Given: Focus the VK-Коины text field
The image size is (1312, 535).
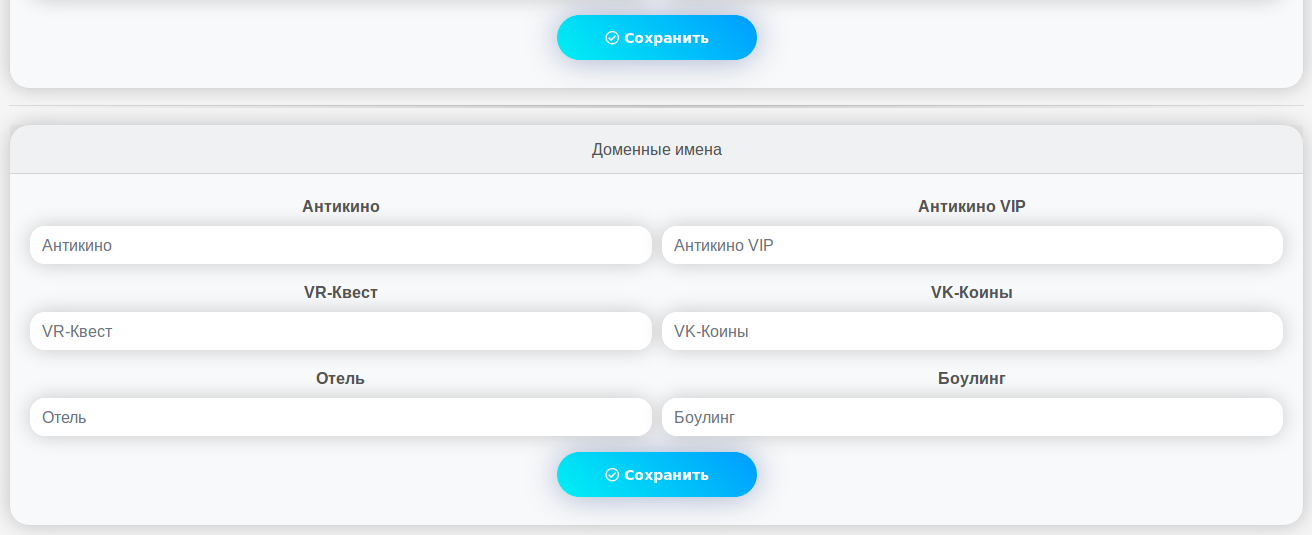Looking at the screenshot, I should click(x=972, y=331).
